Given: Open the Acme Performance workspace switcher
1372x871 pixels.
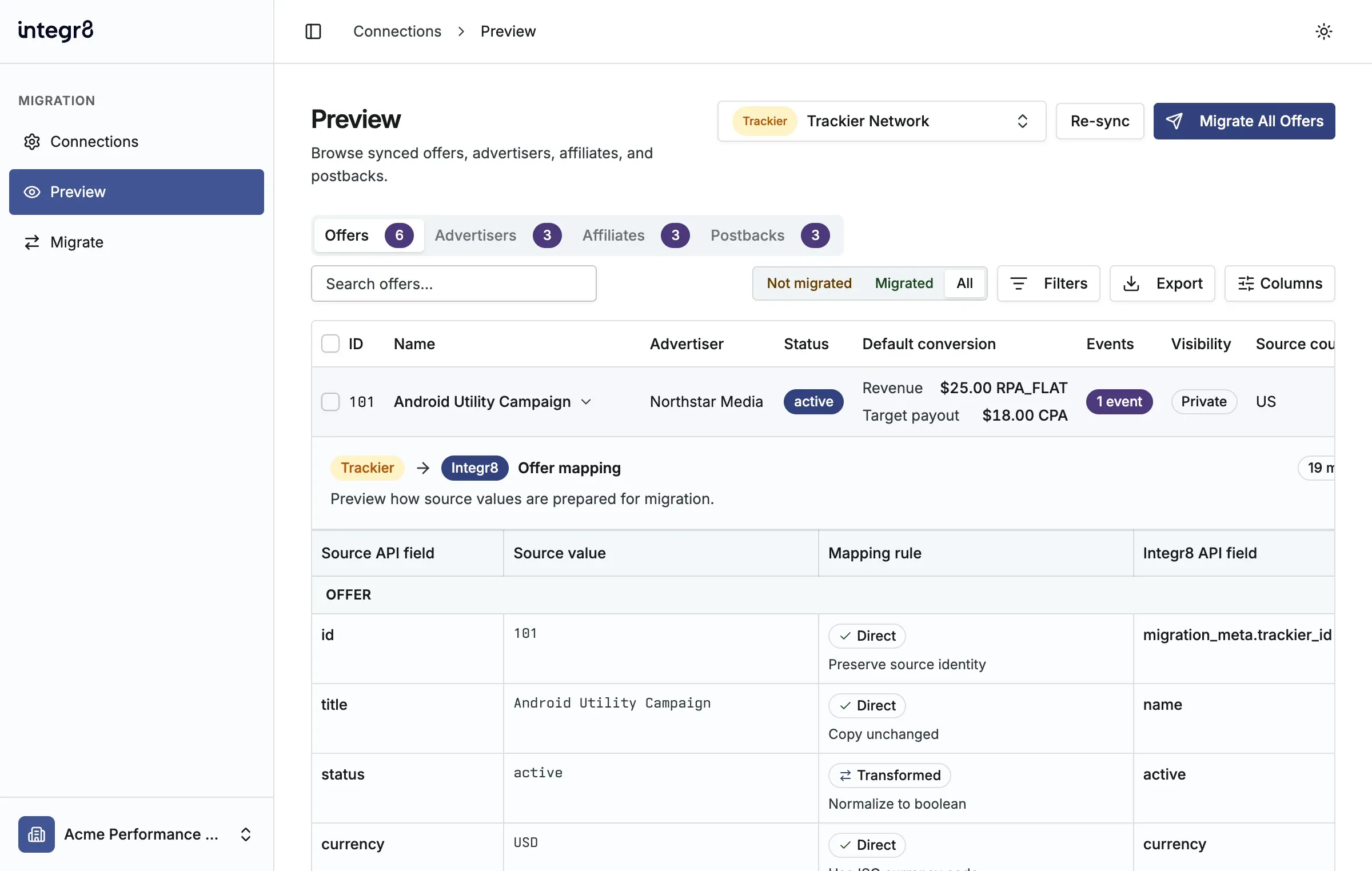Looking at the screenshot, I should [x=137, y=834].
